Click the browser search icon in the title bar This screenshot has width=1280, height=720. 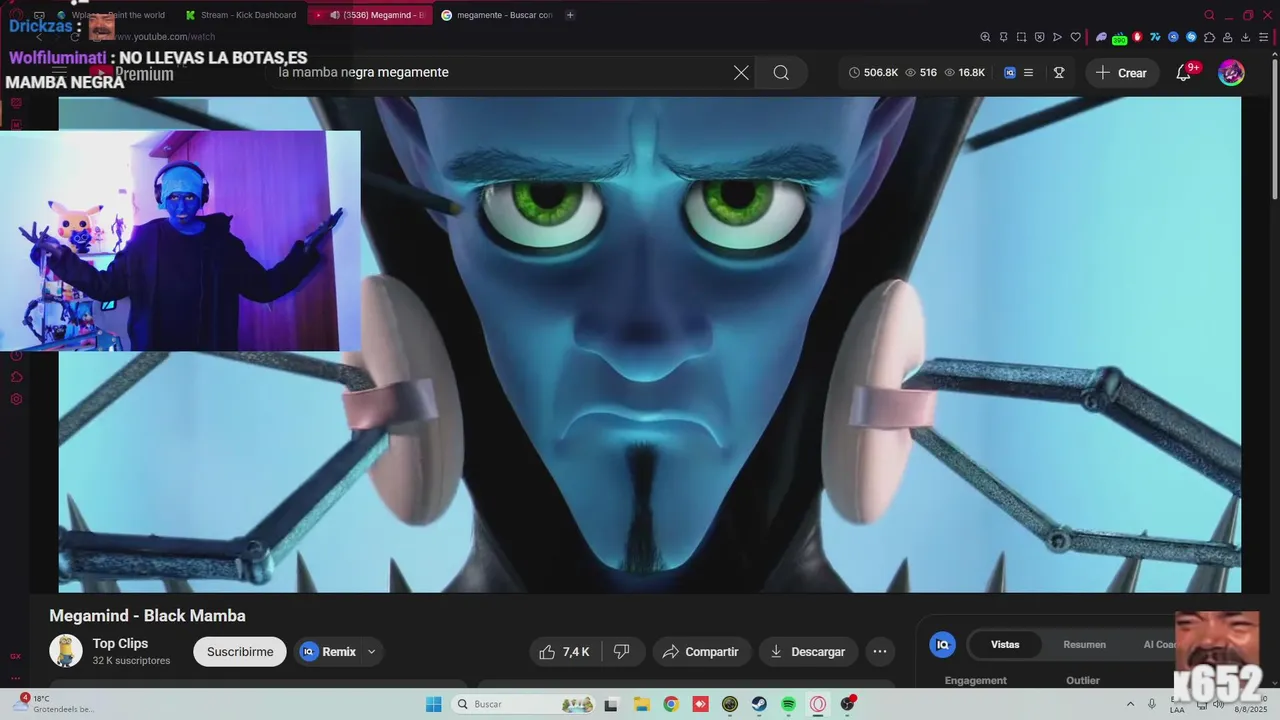(1209, 15)
